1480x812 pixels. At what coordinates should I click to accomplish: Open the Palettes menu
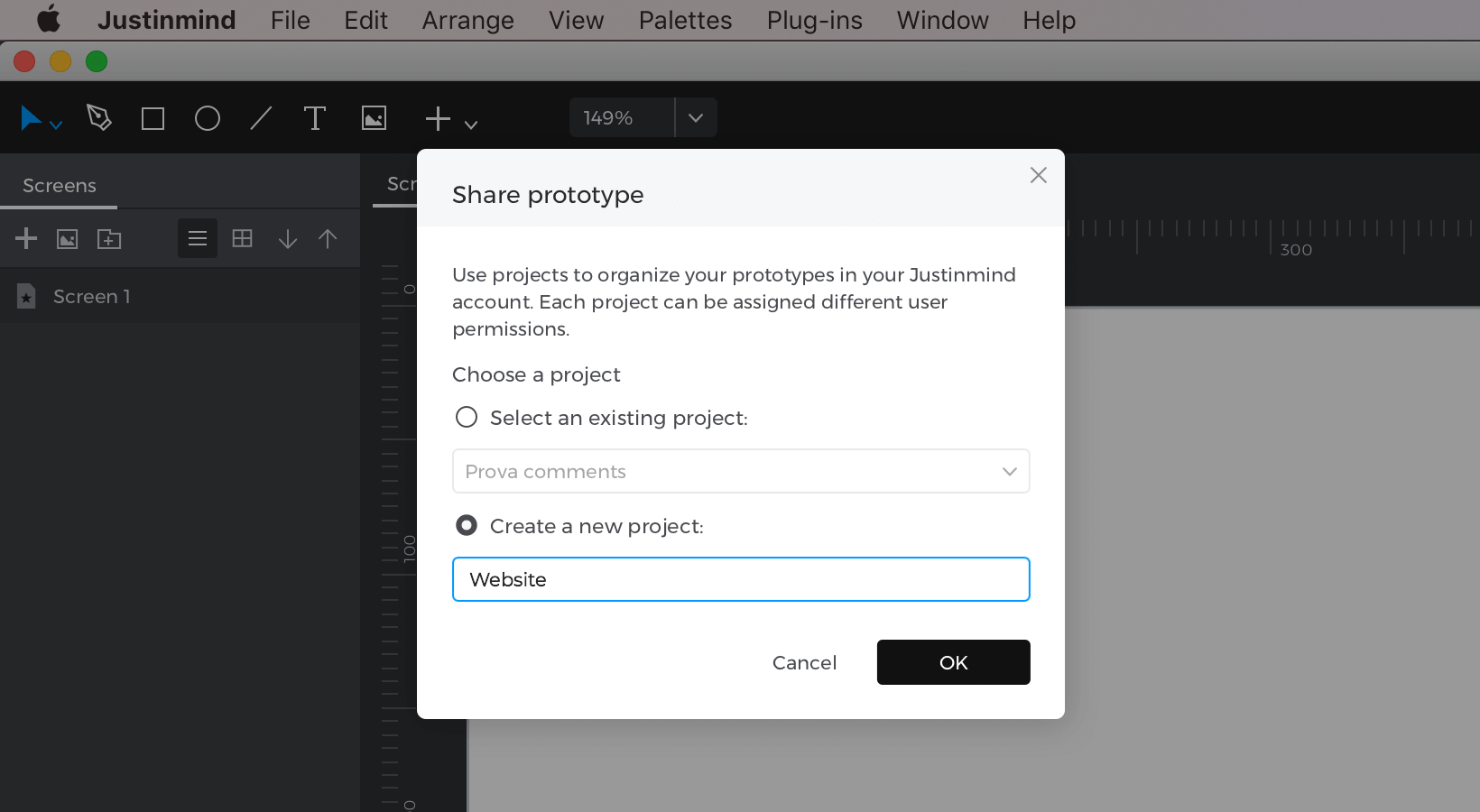click(686, 20)
